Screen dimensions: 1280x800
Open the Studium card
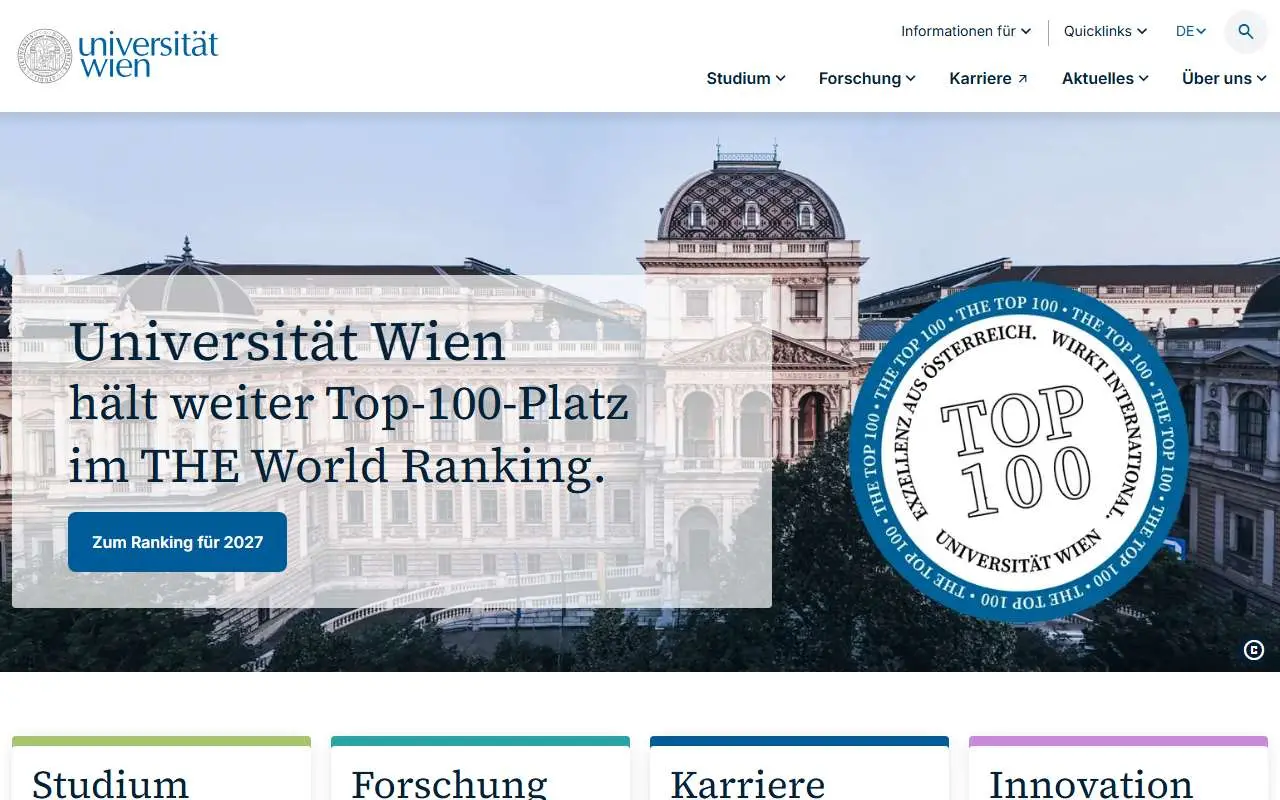click(161, 769)
